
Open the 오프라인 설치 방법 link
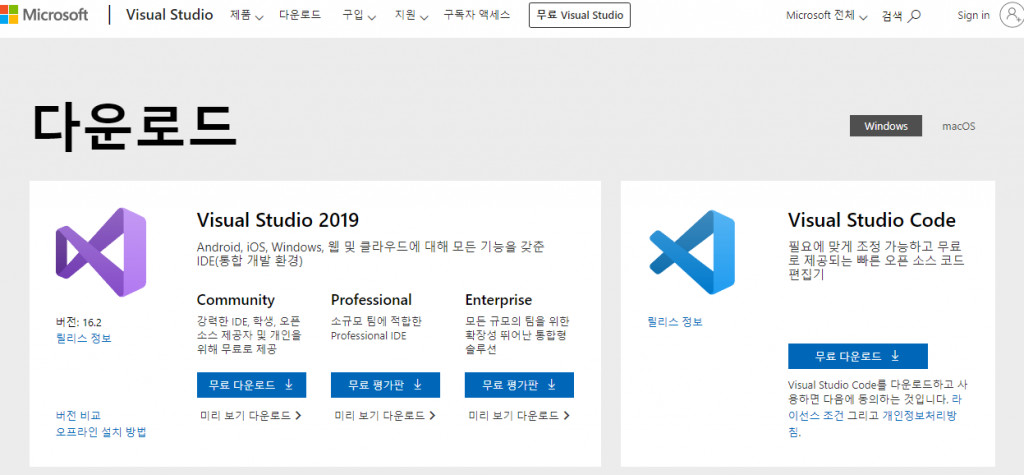pyautogui.click(x=101, y=432)
